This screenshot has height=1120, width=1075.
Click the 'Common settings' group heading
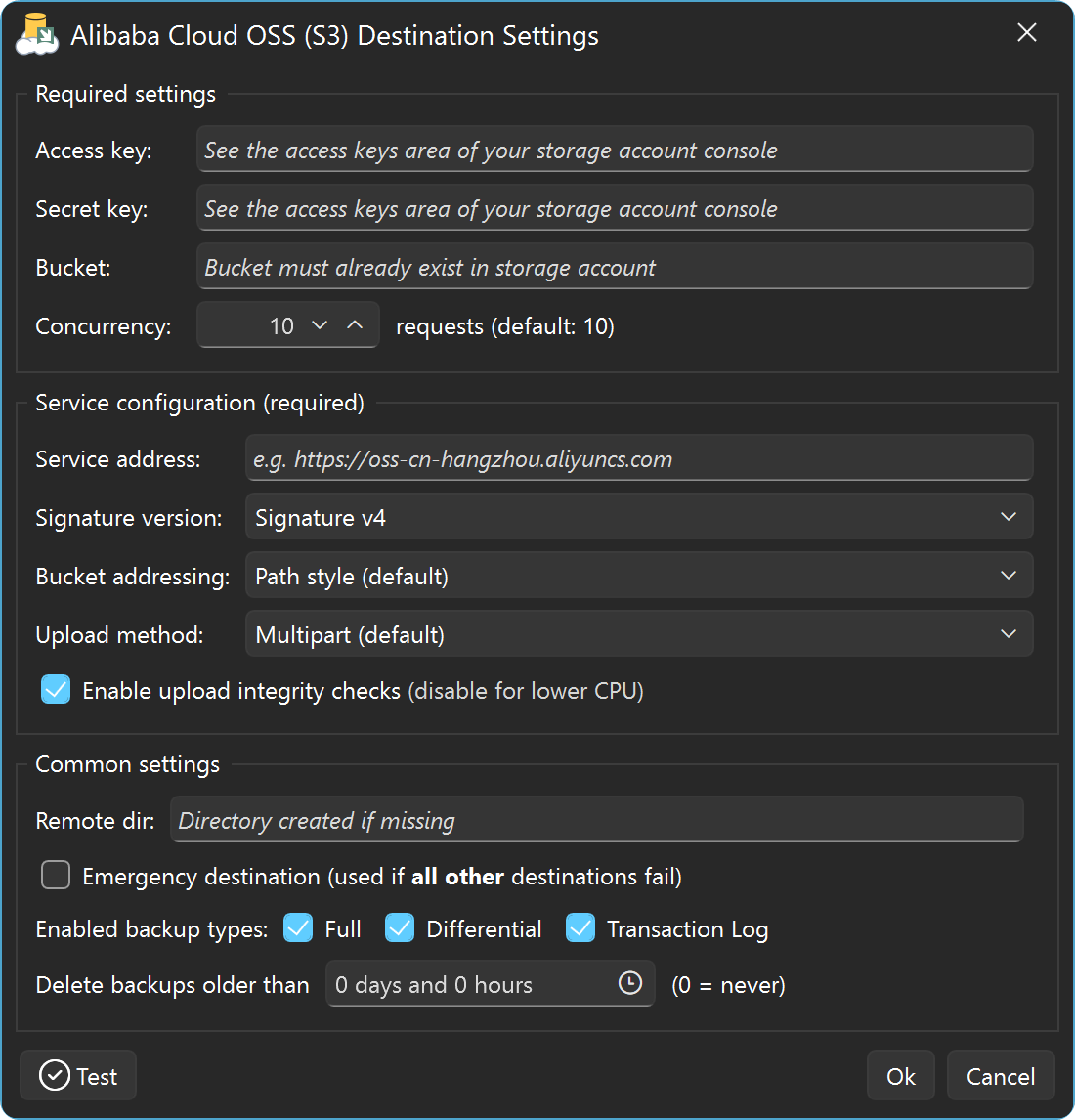(128, 764)
